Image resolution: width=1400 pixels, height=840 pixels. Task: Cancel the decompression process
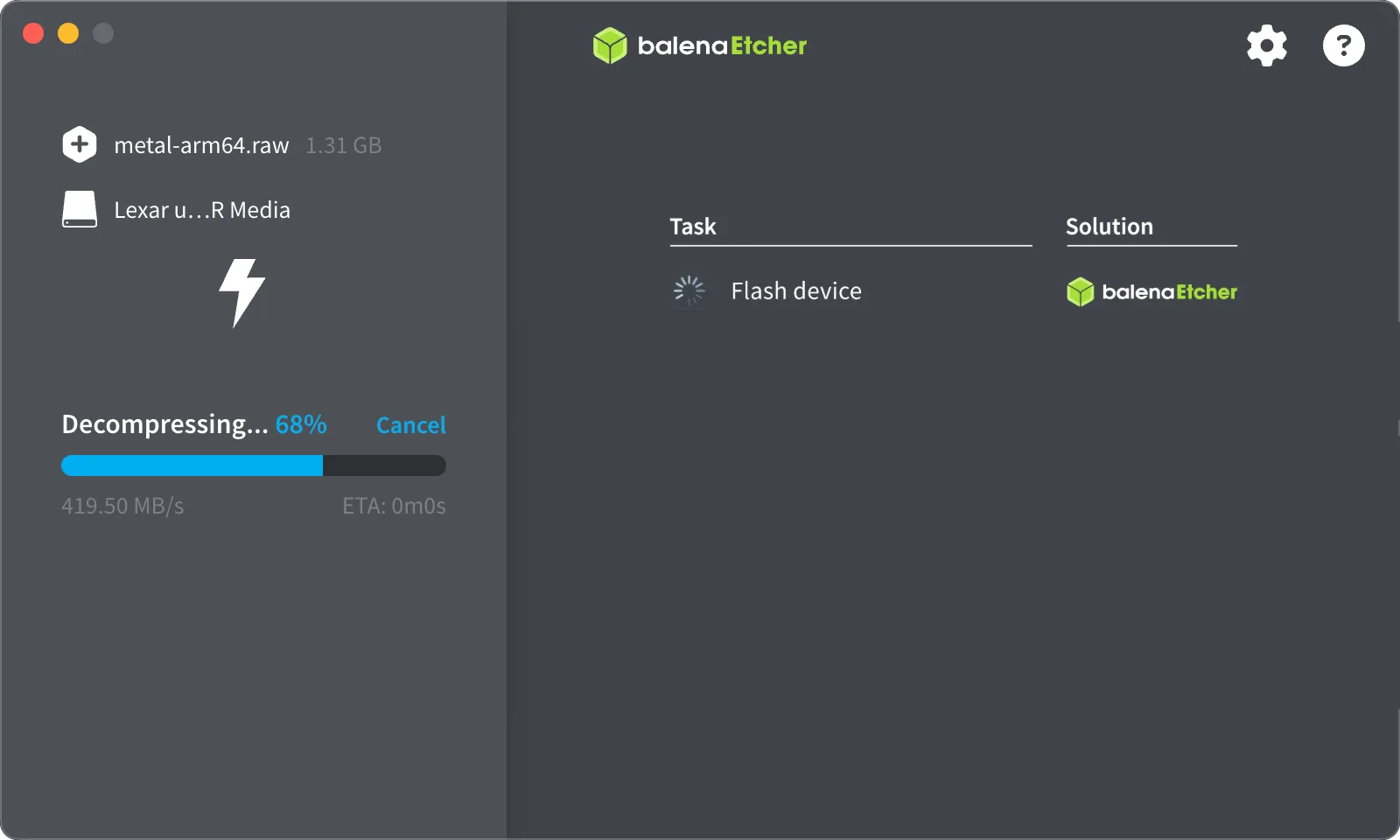pyautogui.click(x=410, y=425)
